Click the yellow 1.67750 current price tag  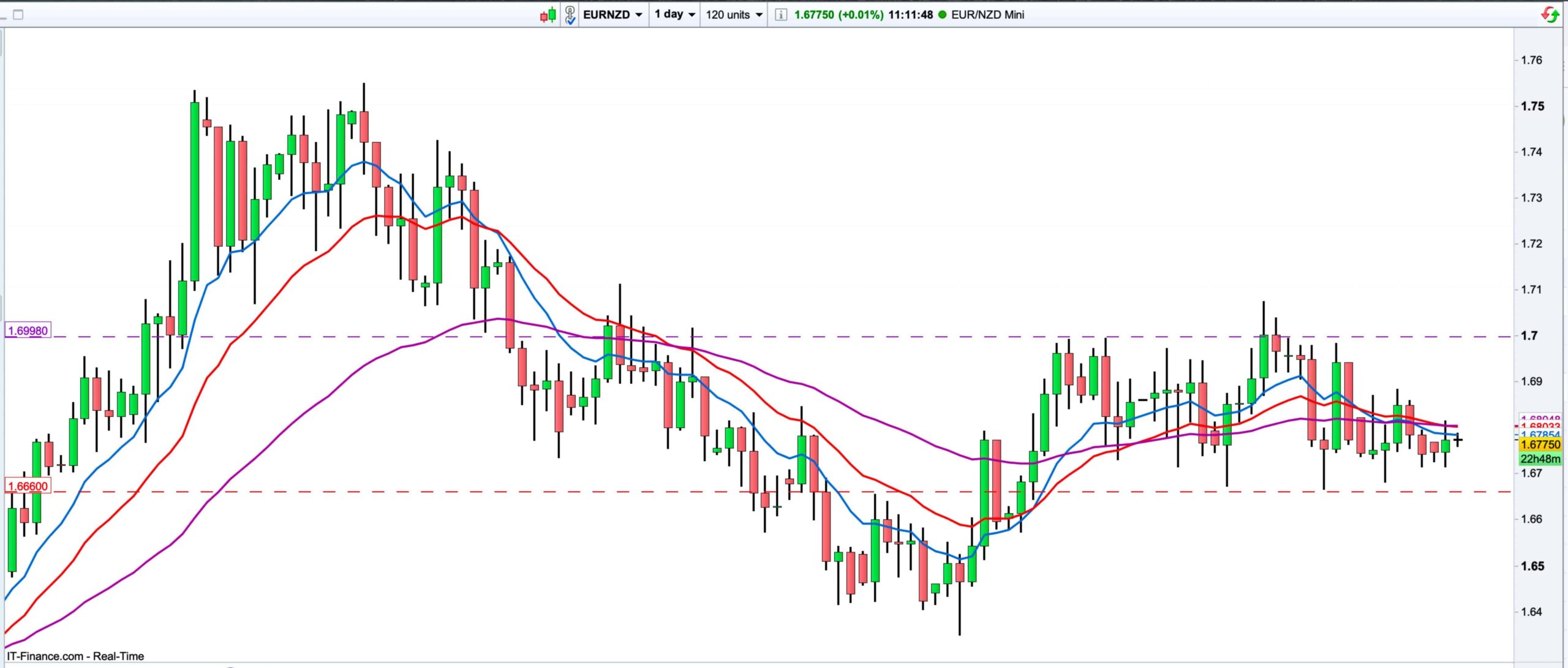coord(1540,445)
